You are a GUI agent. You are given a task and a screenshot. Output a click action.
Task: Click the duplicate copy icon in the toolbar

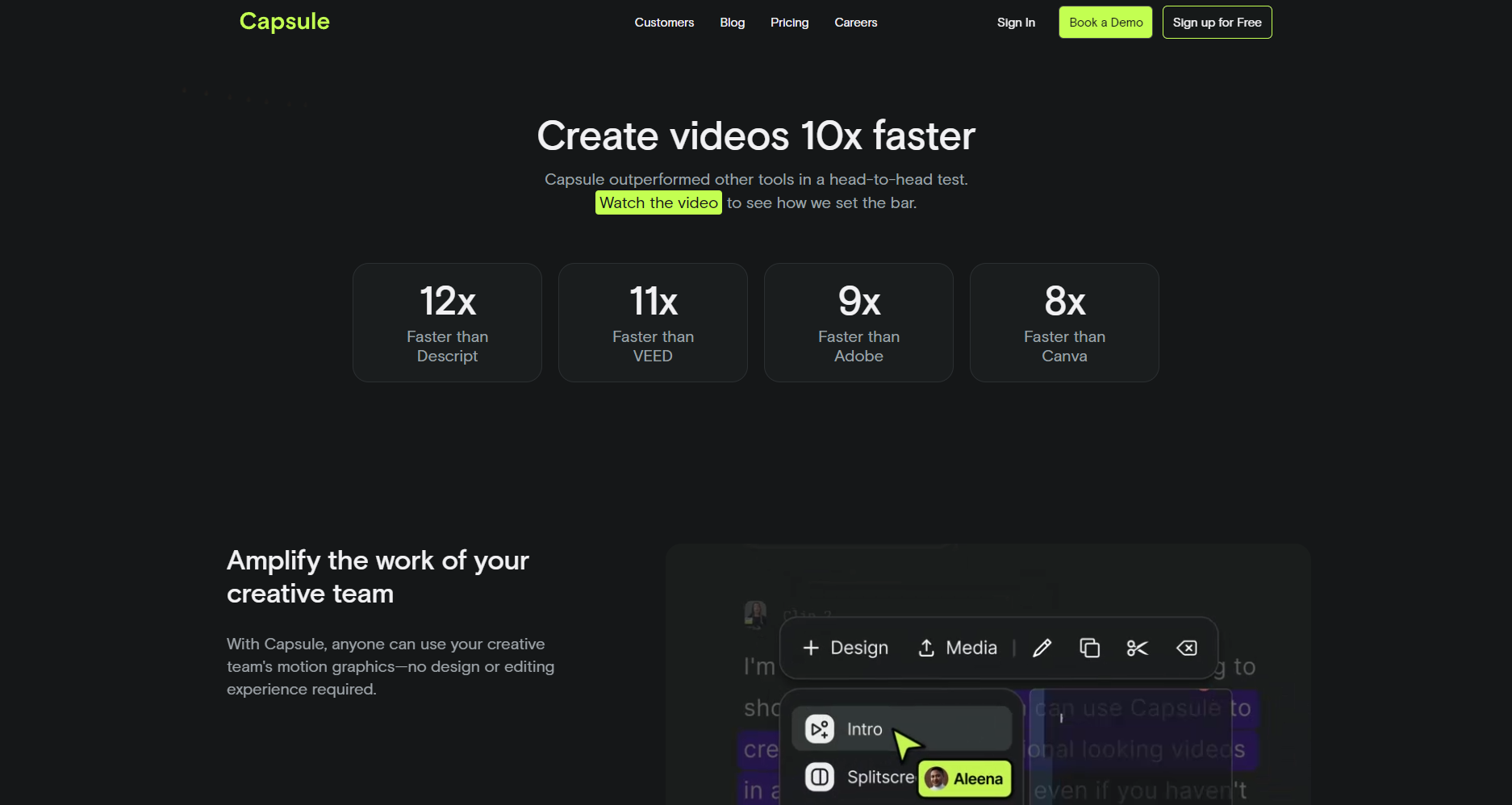pyautogui.click(x=1089, y=648)
